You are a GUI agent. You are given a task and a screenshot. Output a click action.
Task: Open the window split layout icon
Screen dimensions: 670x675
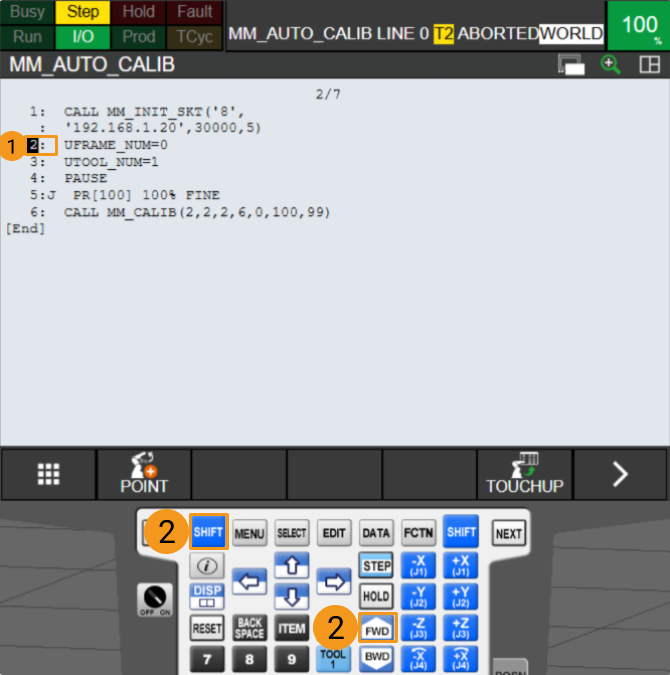[x=649, y=65]
